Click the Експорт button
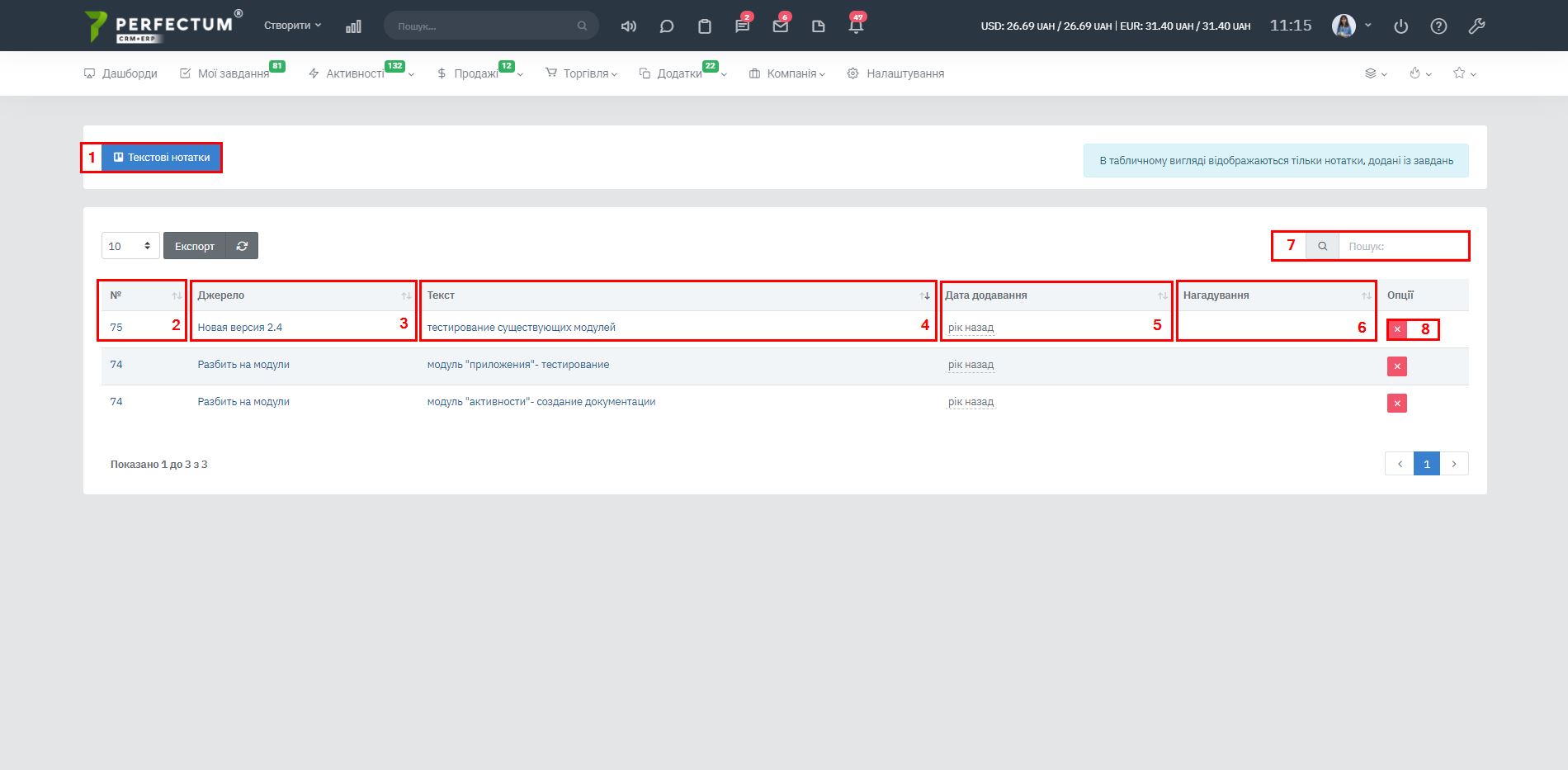The width and height of the screenshot is (1568, 770). 195,246
